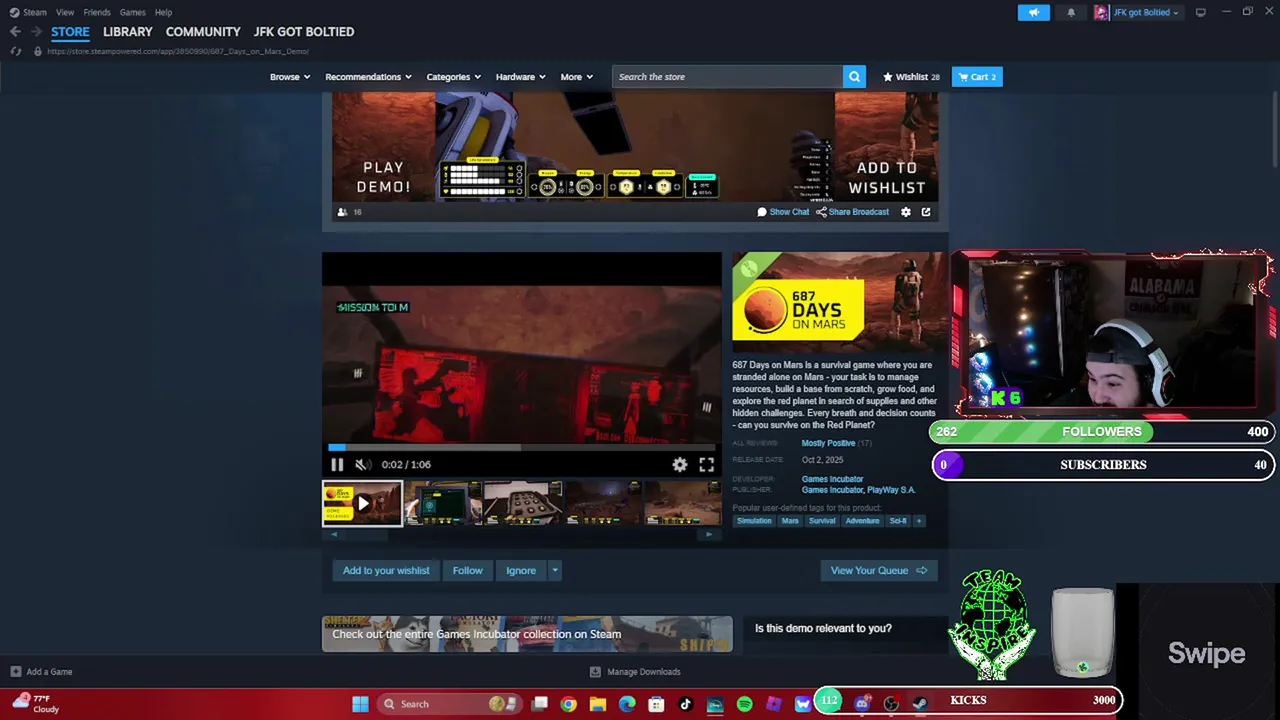Click PLAY DEMO! on the broadcast banner
This screenshot has width=1280, height=720.
[x=384, y=177]
